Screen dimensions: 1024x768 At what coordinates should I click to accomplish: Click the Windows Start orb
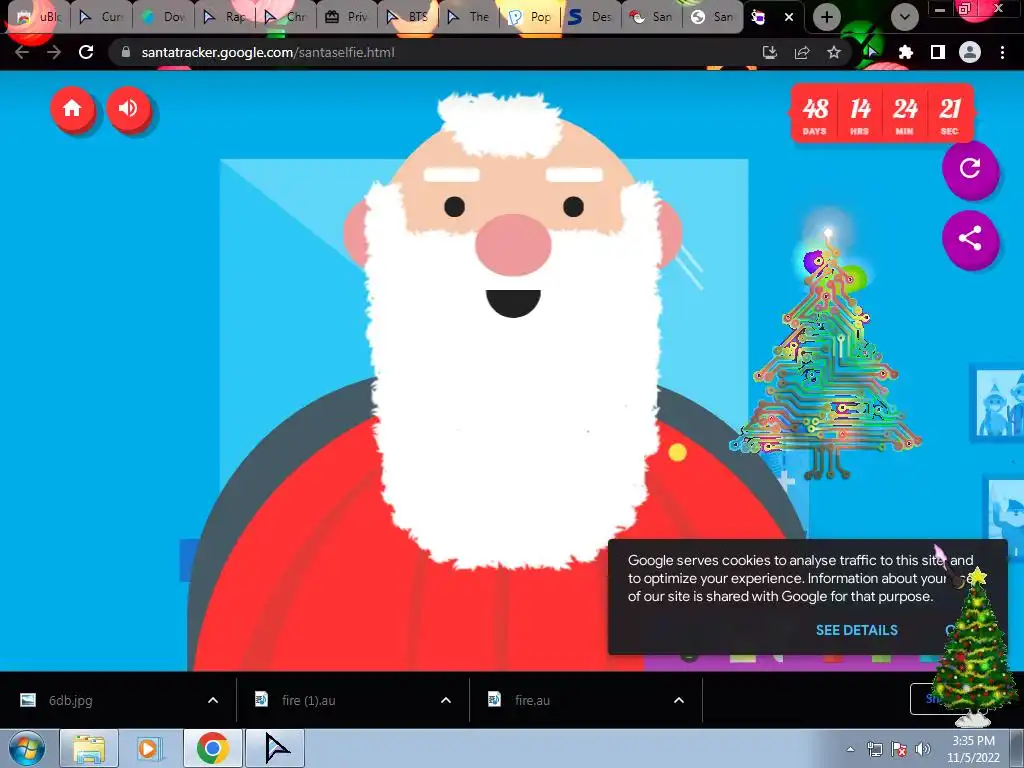pos(26,748)
